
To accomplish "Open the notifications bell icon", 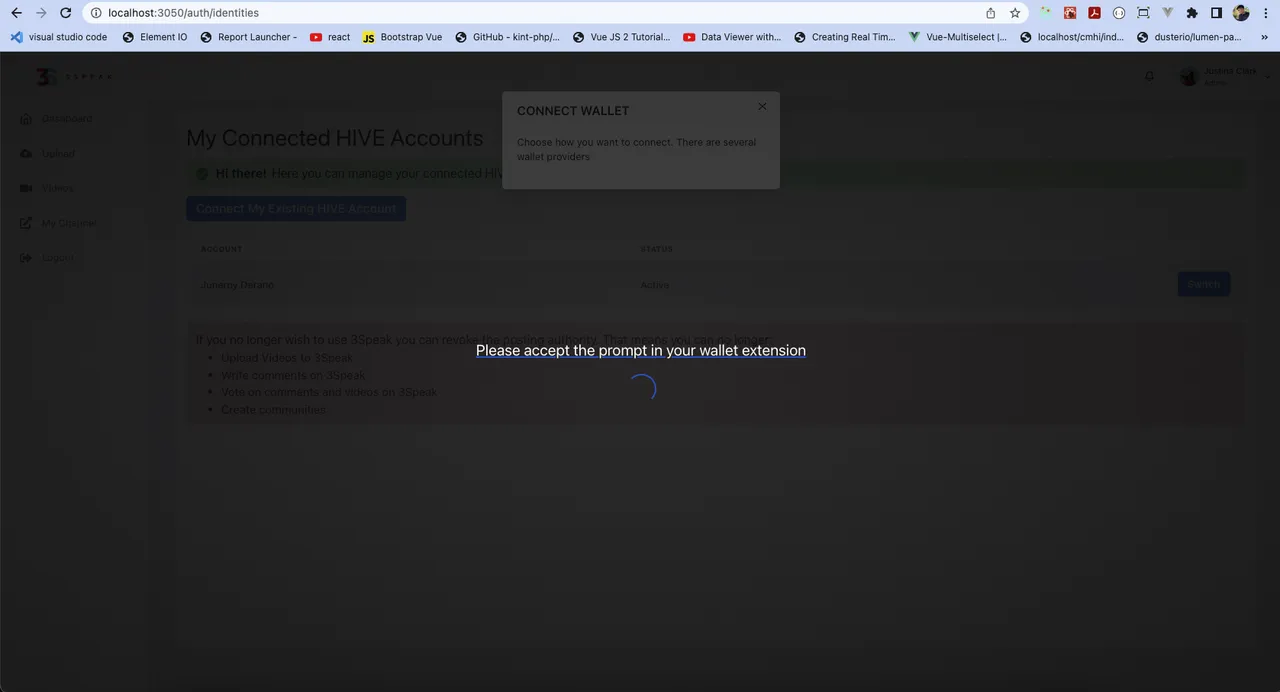I will pos(1149,76).
